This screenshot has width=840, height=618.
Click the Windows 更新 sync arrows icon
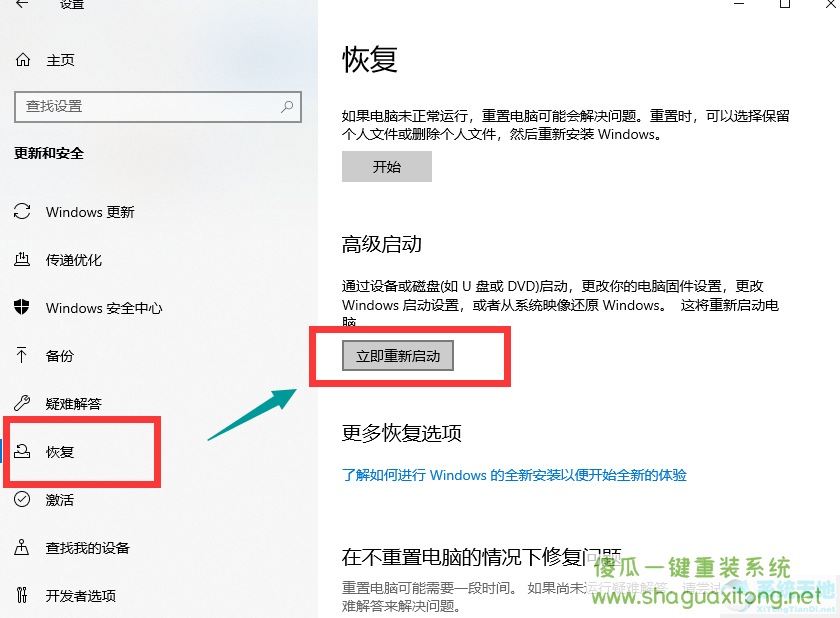(x=22, y=212)
